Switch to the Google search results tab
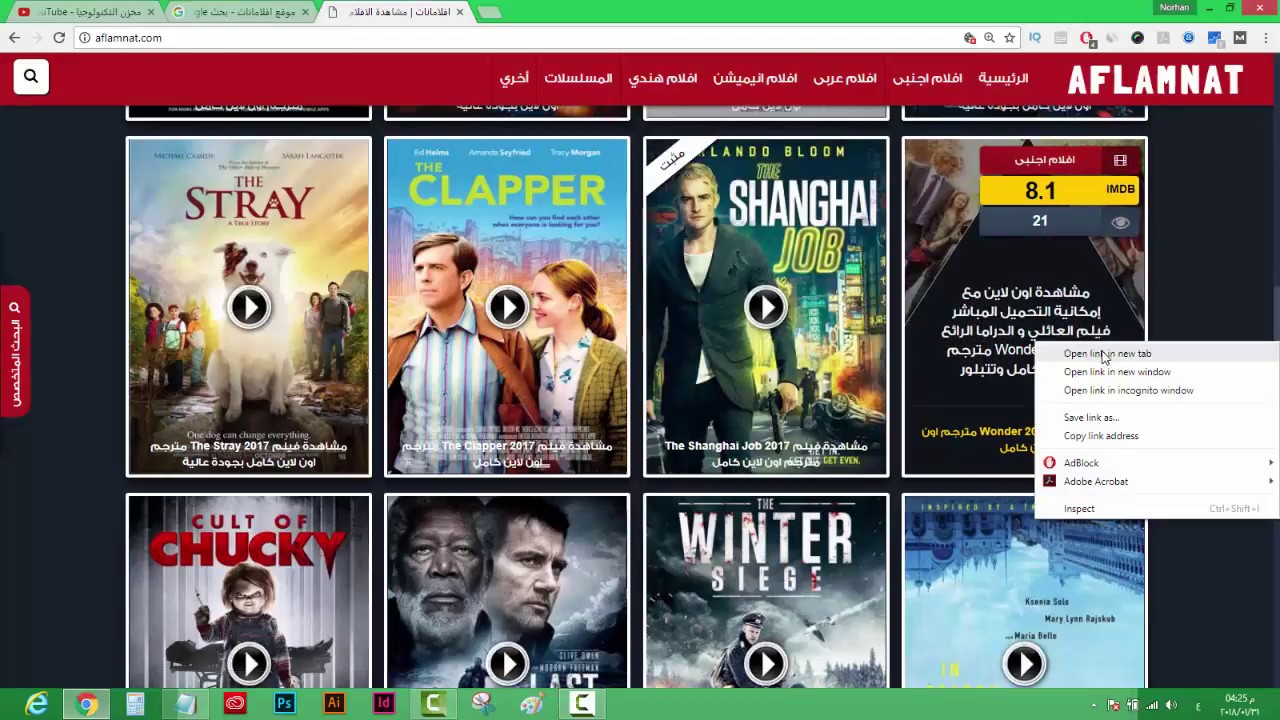 coord(240,12)
